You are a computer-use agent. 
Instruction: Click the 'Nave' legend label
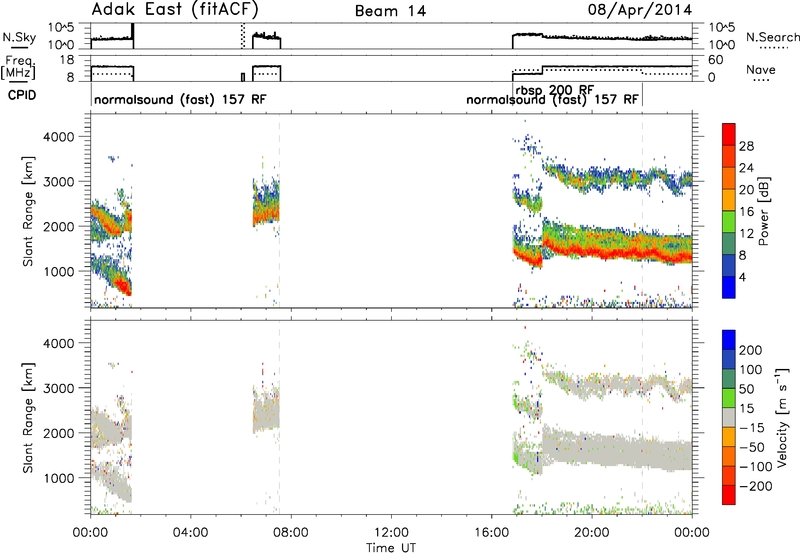pos(761,70)
